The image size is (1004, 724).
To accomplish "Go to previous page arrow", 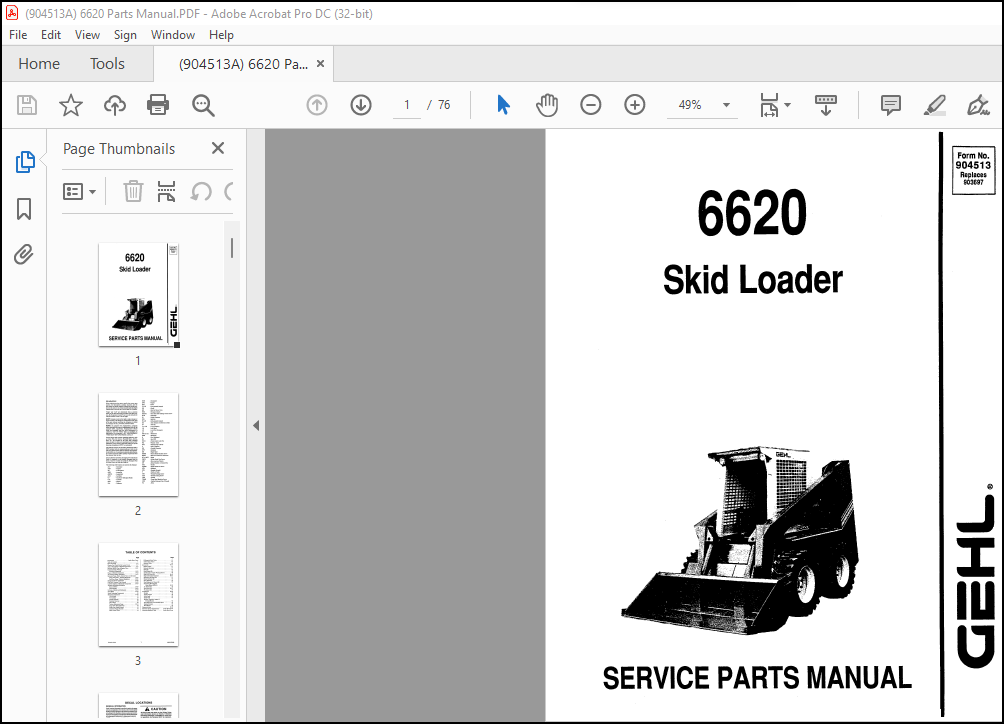I will [x=317, y=105].
